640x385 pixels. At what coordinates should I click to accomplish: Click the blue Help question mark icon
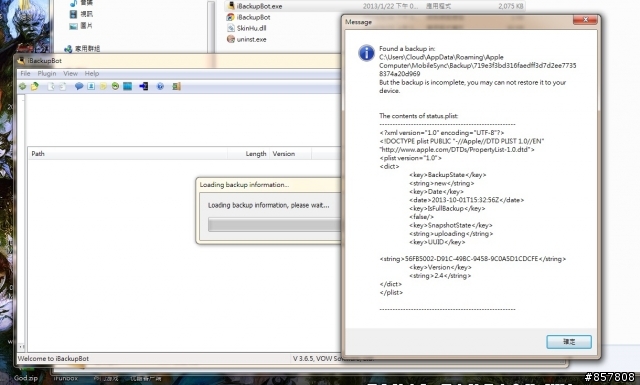click(160, 86)
